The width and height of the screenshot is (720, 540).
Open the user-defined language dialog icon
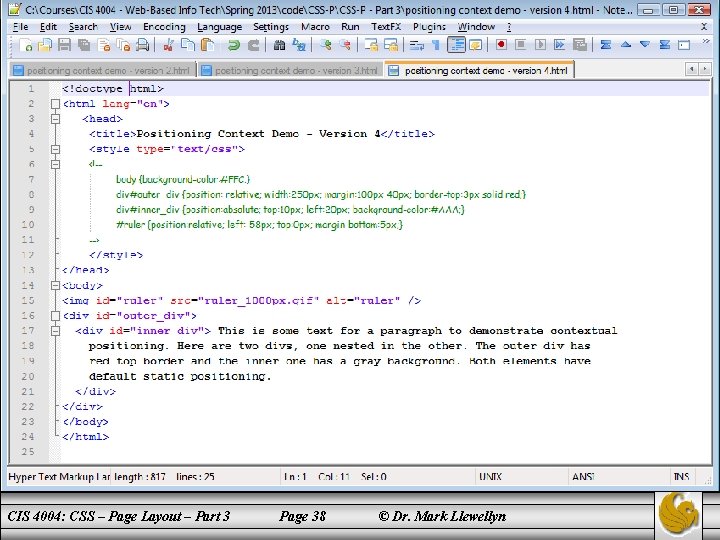click(475, 45)
